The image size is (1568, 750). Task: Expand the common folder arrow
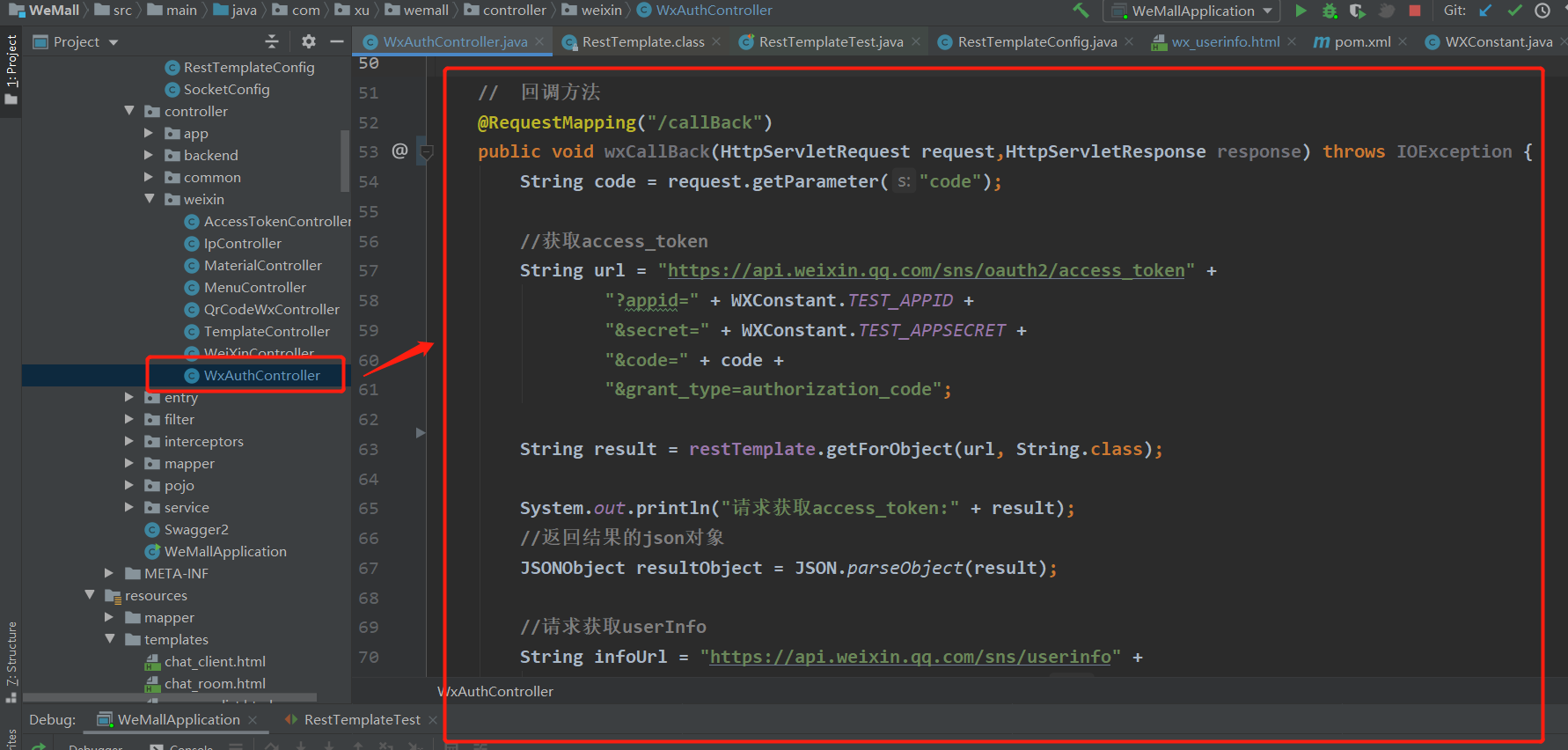click(149, 177)
